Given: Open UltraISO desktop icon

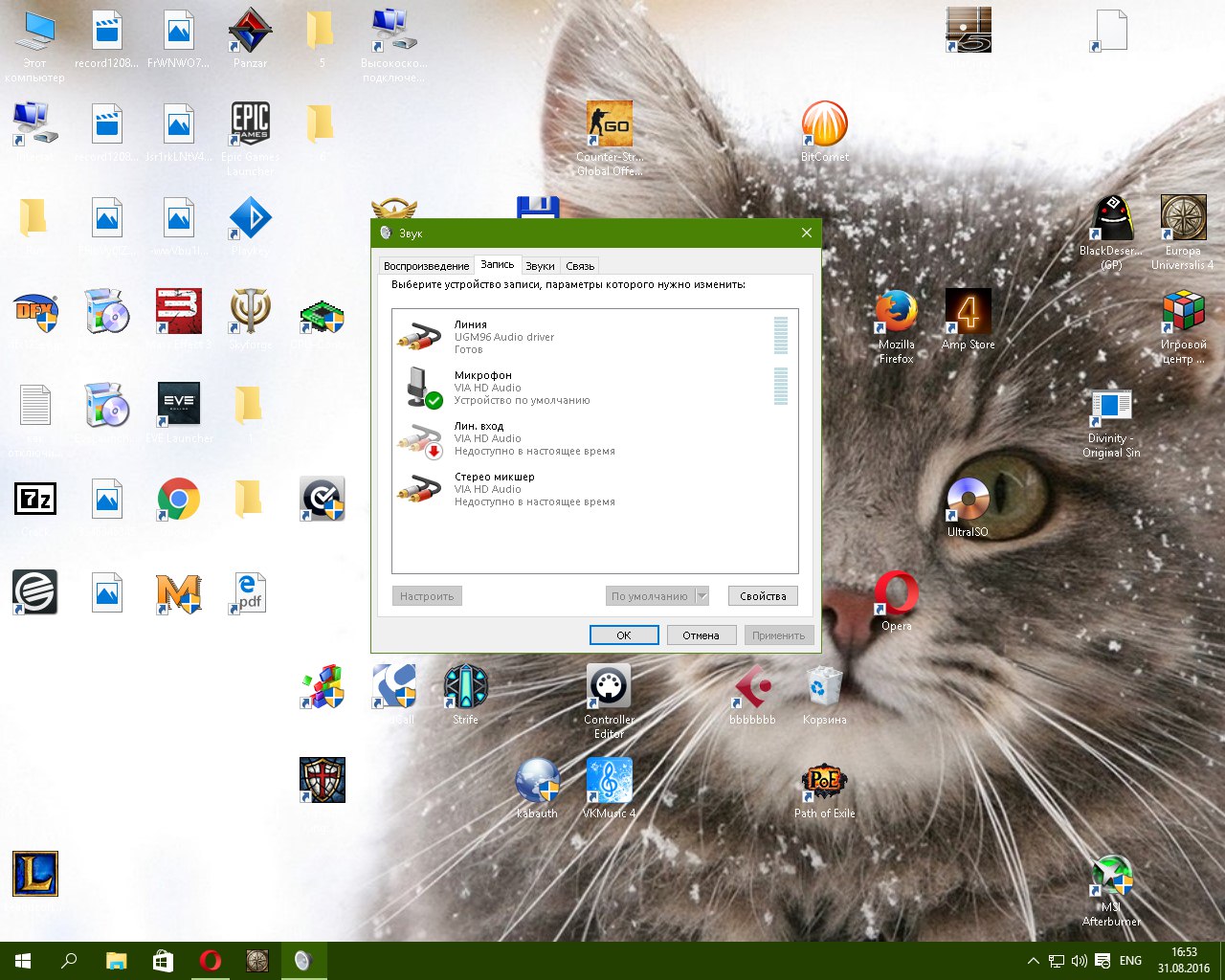Looking at the screenshot, I should click(x=968, y=507).
